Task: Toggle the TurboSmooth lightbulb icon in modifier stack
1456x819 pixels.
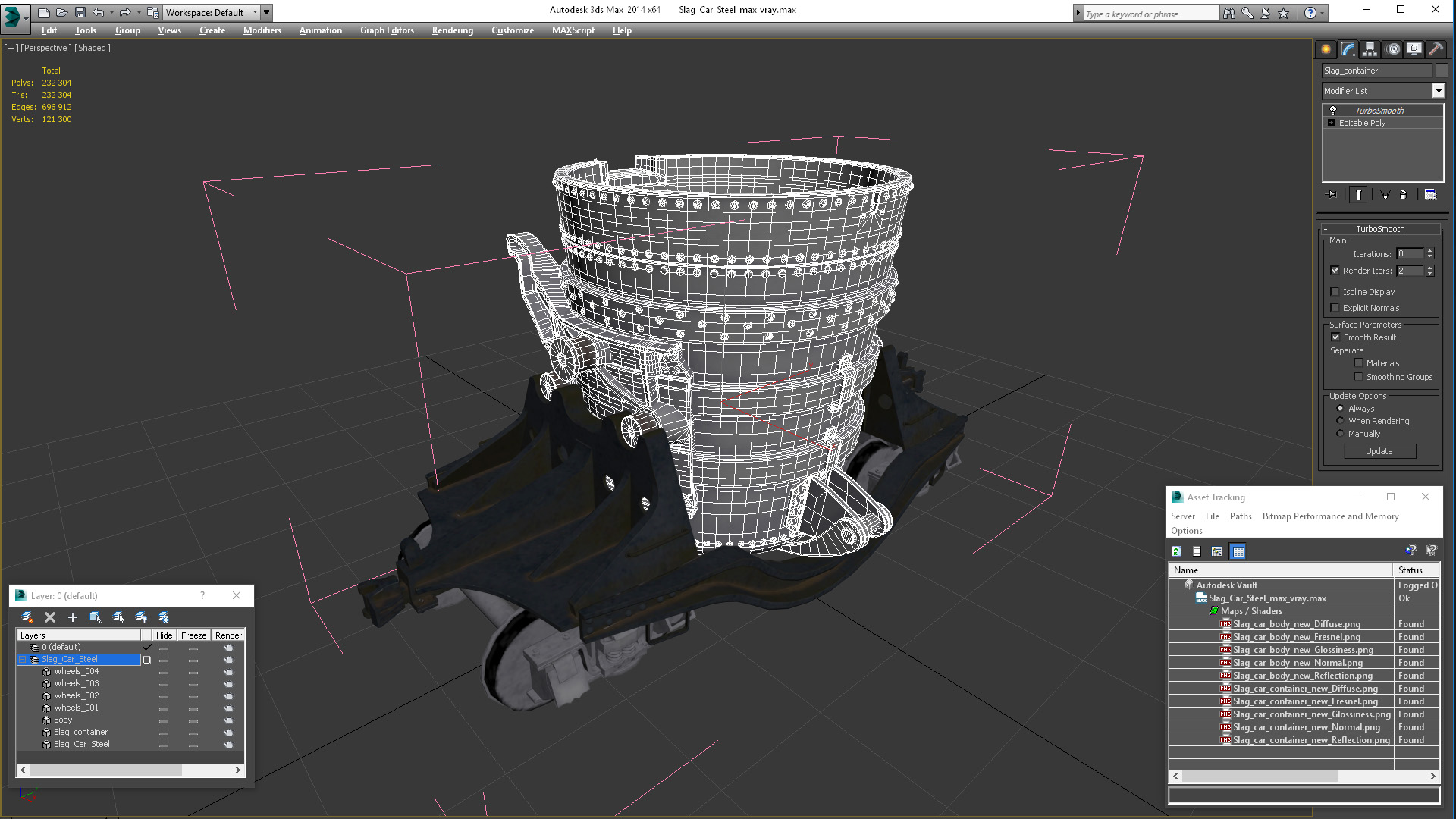Action: [x=1332, y=111]
